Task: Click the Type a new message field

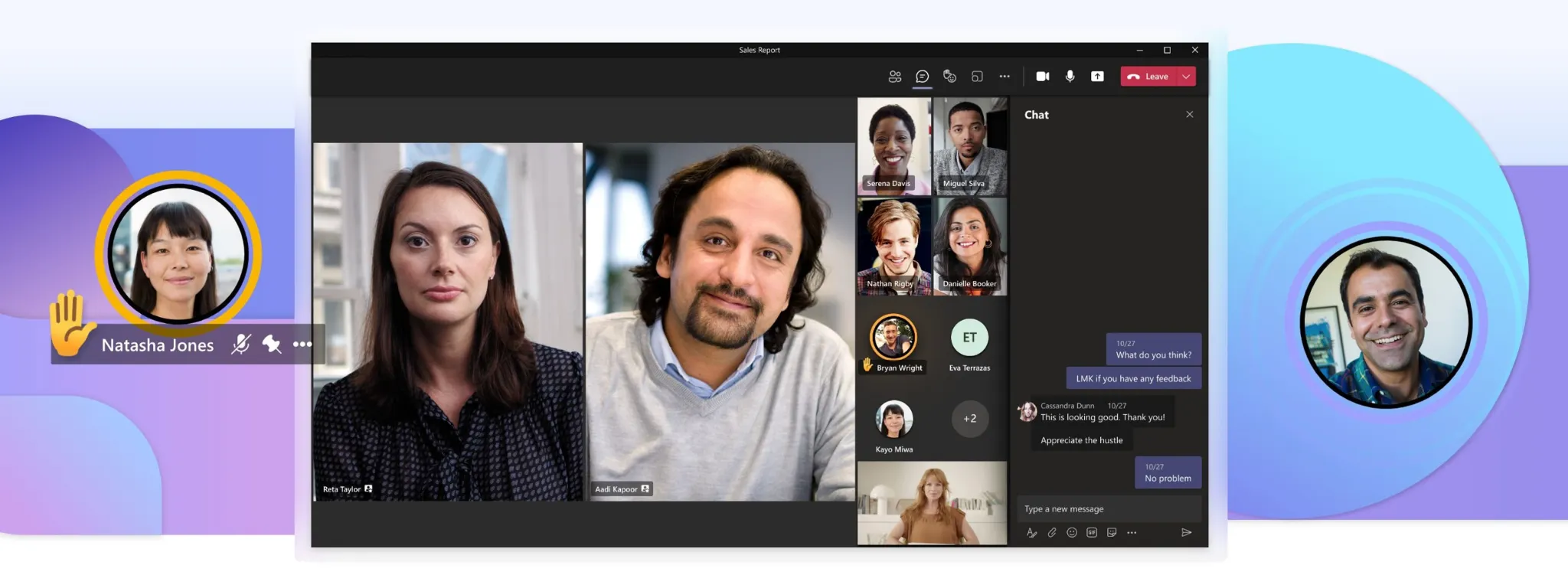Action: pyautogui.click(x=1107, y=509)
